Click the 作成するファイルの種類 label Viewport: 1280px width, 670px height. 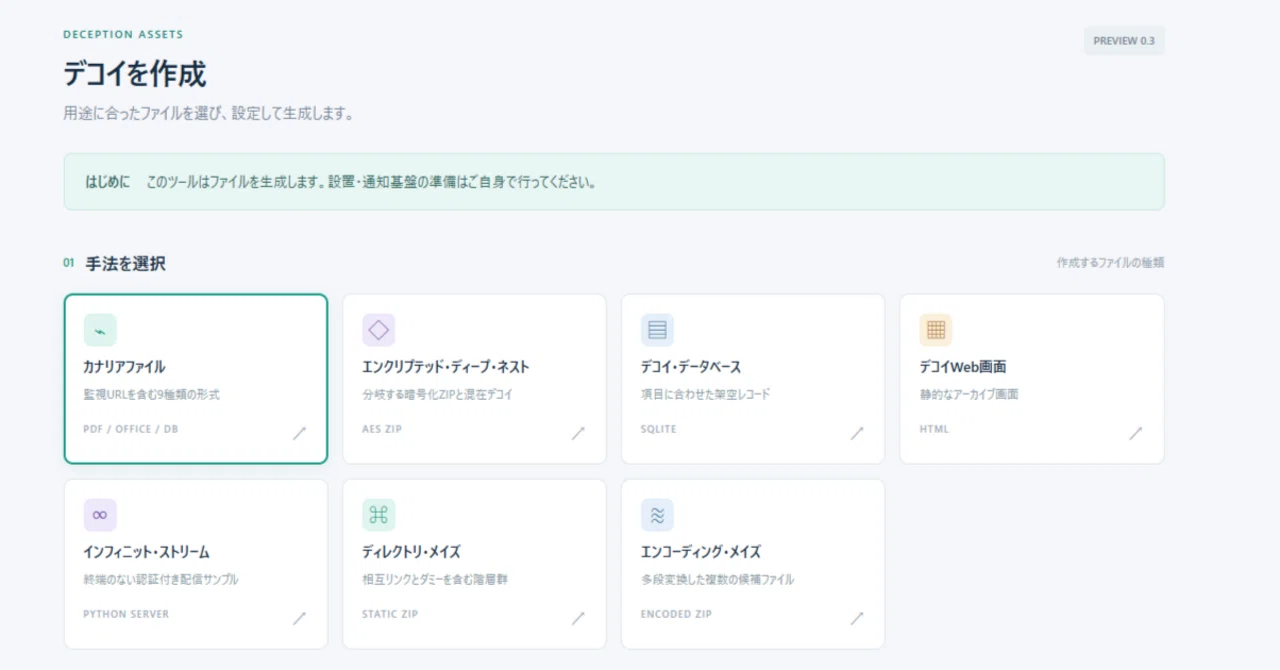point(1110,263)
